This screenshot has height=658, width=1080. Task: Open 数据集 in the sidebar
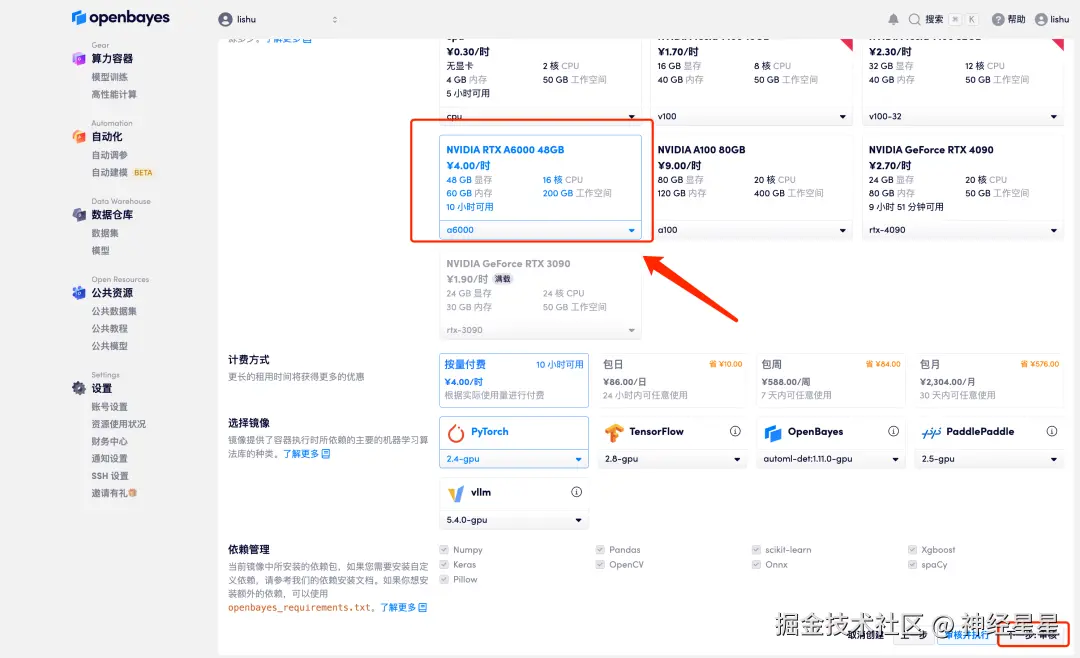[x=105, y=233]
